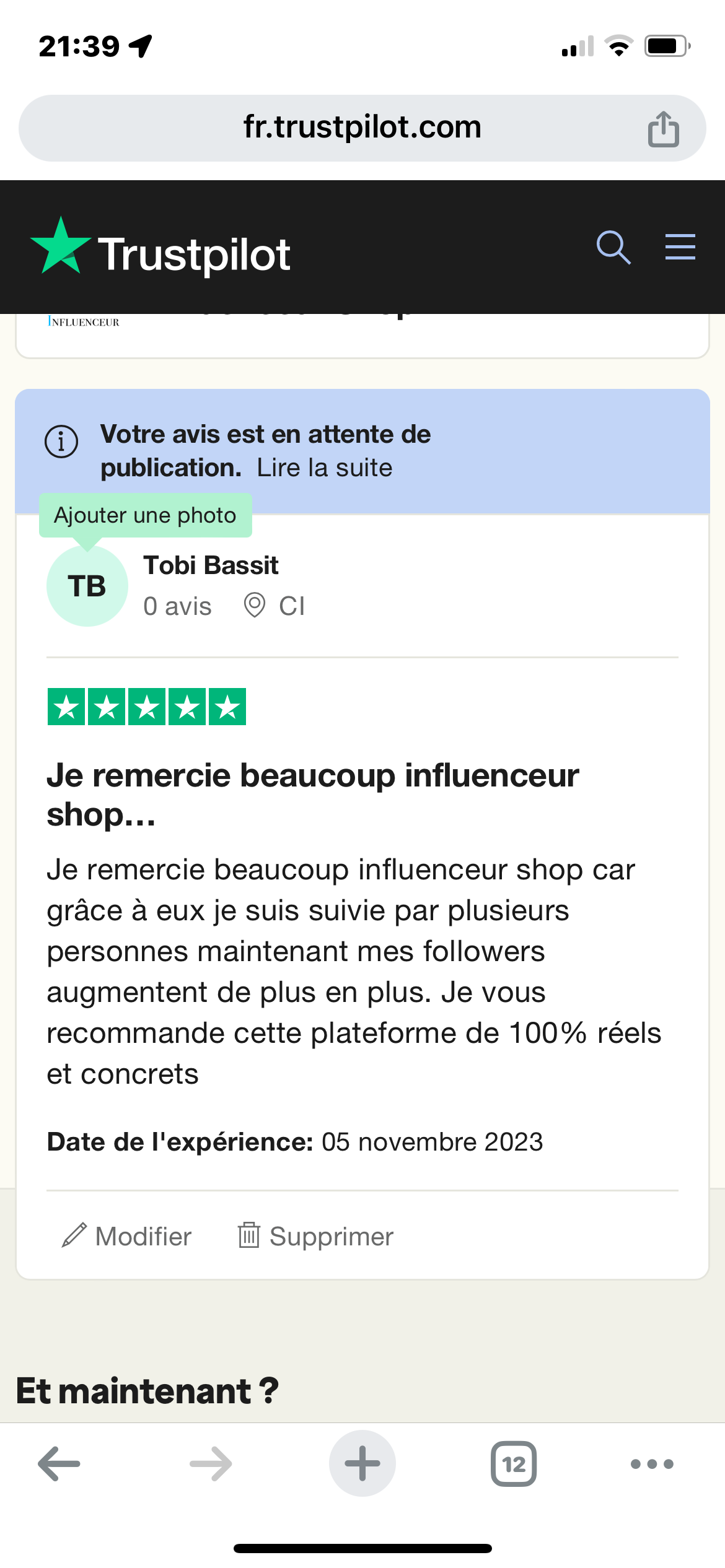
Task: Tap the trash bin icon
Action: (x=248, y=1235)
